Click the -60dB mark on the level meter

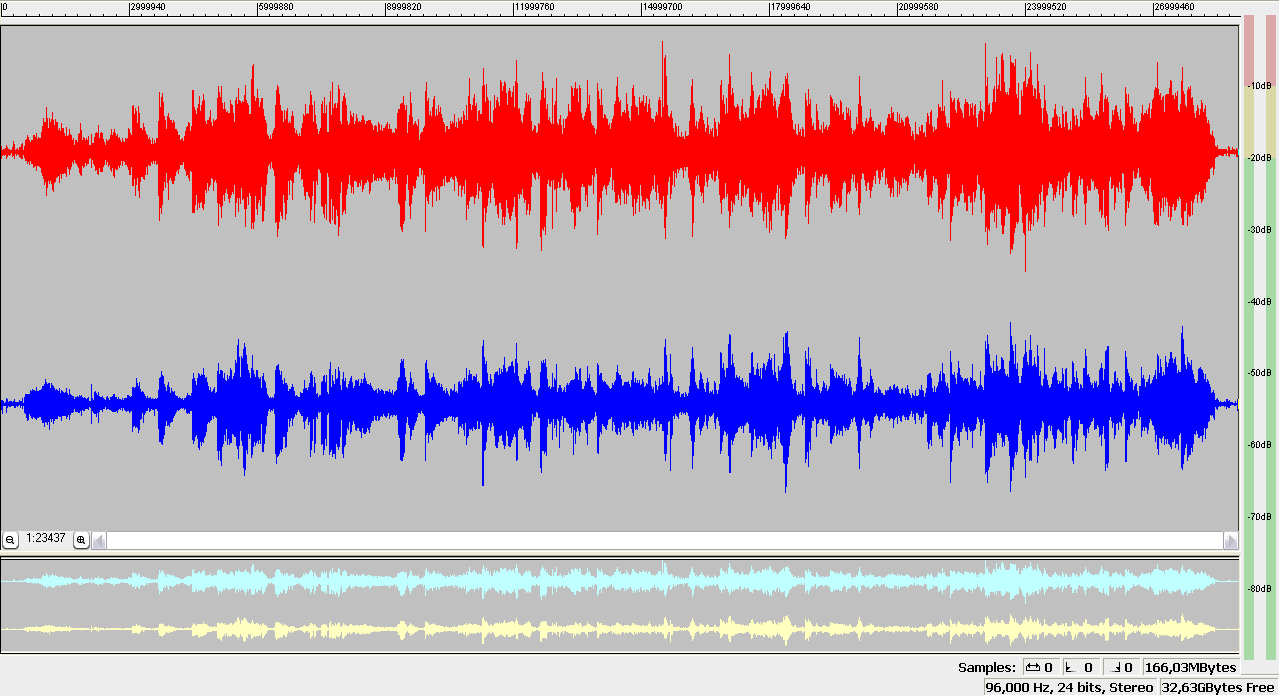click(1259, 445)
